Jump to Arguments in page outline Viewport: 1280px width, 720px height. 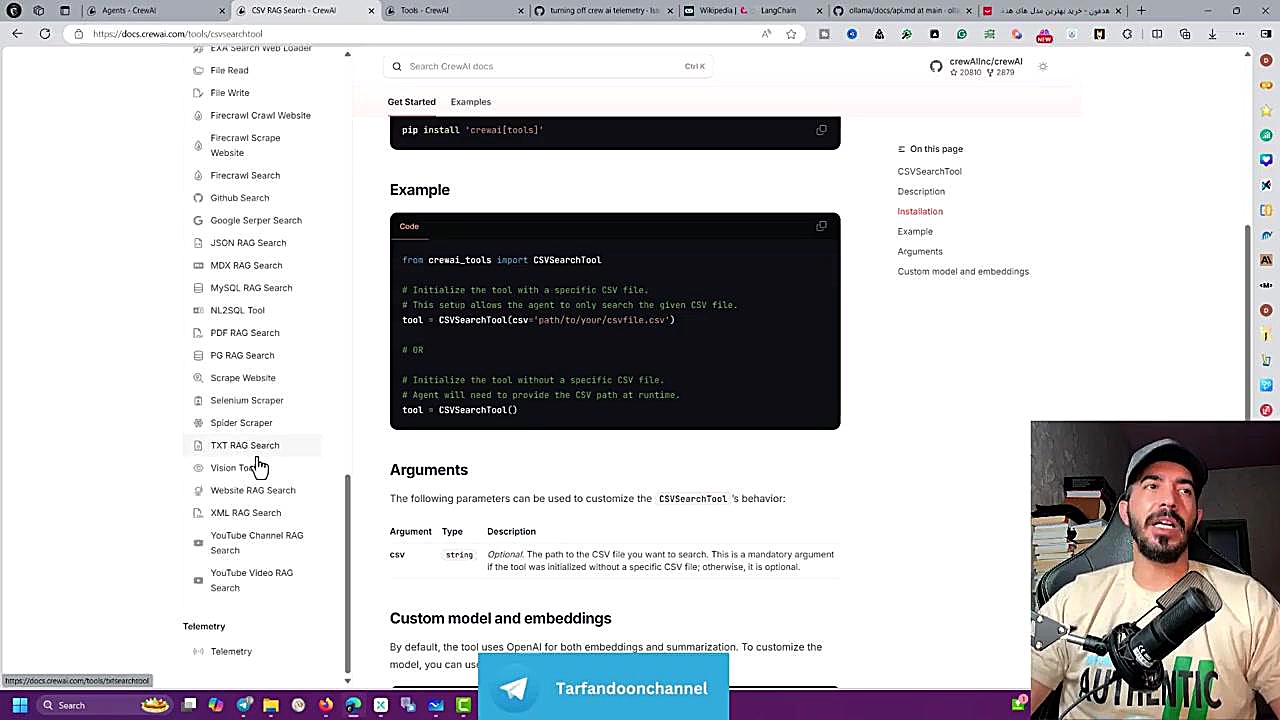pos(920,251)
